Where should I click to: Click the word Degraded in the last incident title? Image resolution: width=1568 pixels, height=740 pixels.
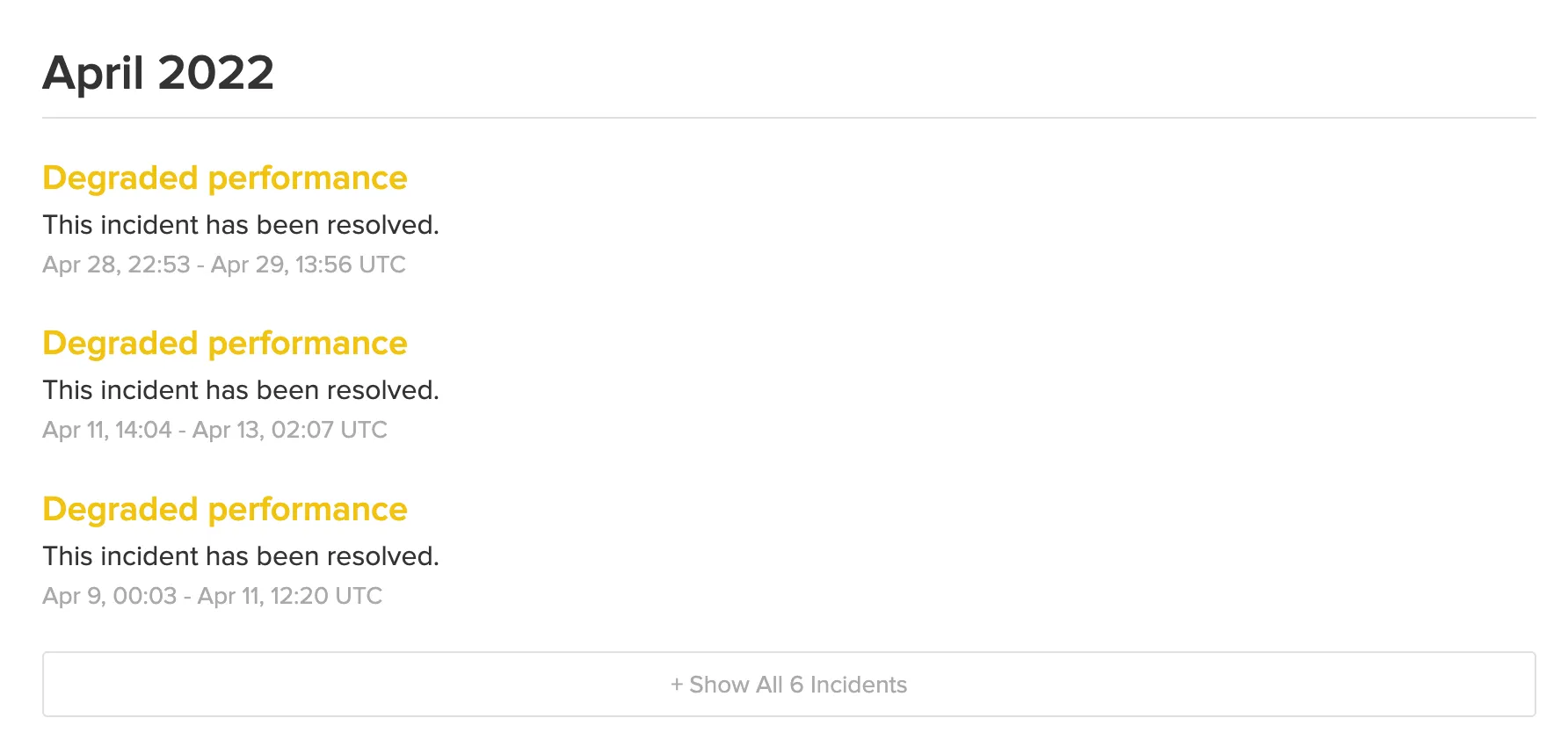click(120, 511)
